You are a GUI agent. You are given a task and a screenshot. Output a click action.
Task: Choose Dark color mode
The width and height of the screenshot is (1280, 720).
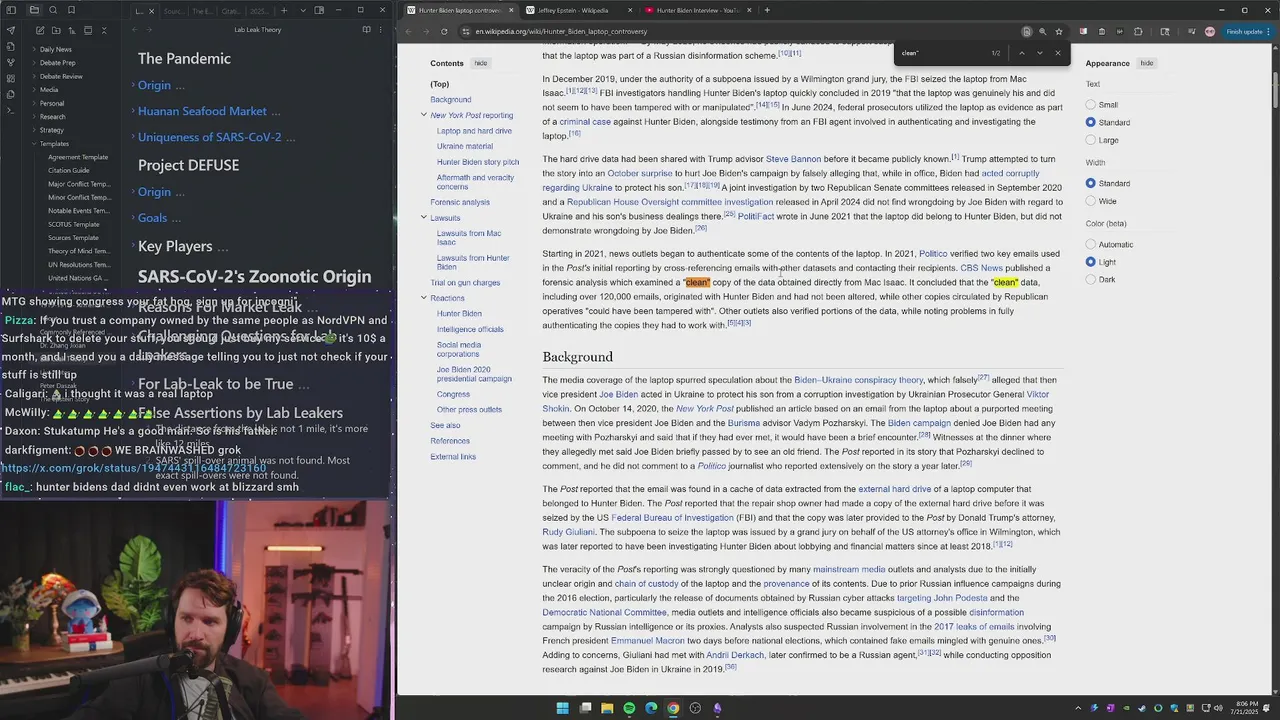tap(1091, 279)
